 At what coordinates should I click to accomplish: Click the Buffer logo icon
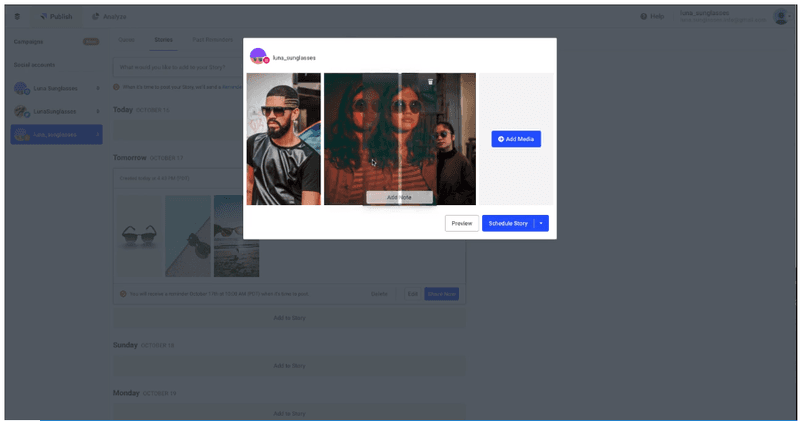point(17,16)
